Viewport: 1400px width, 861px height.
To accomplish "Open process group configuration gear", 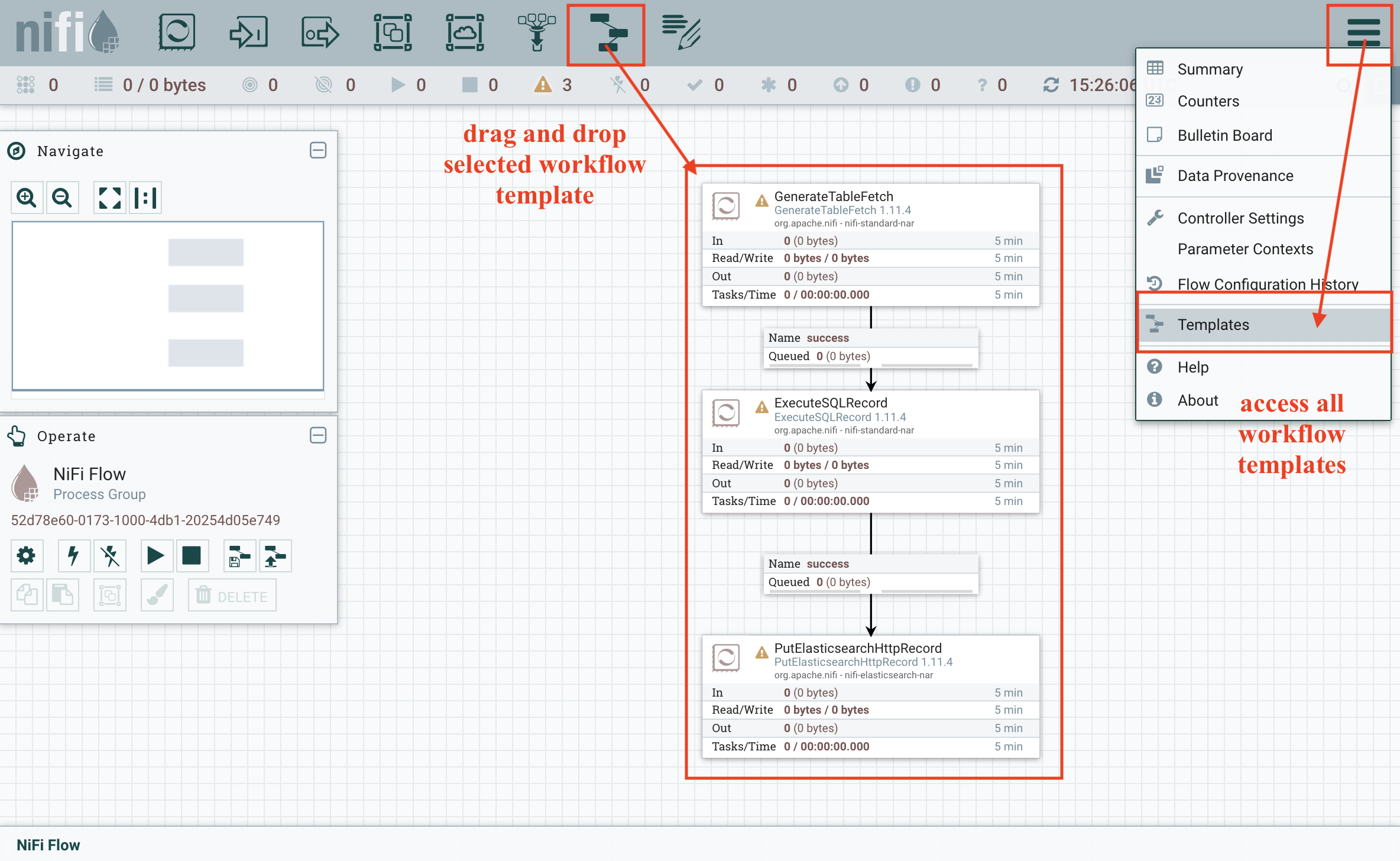I will [27, 556].
